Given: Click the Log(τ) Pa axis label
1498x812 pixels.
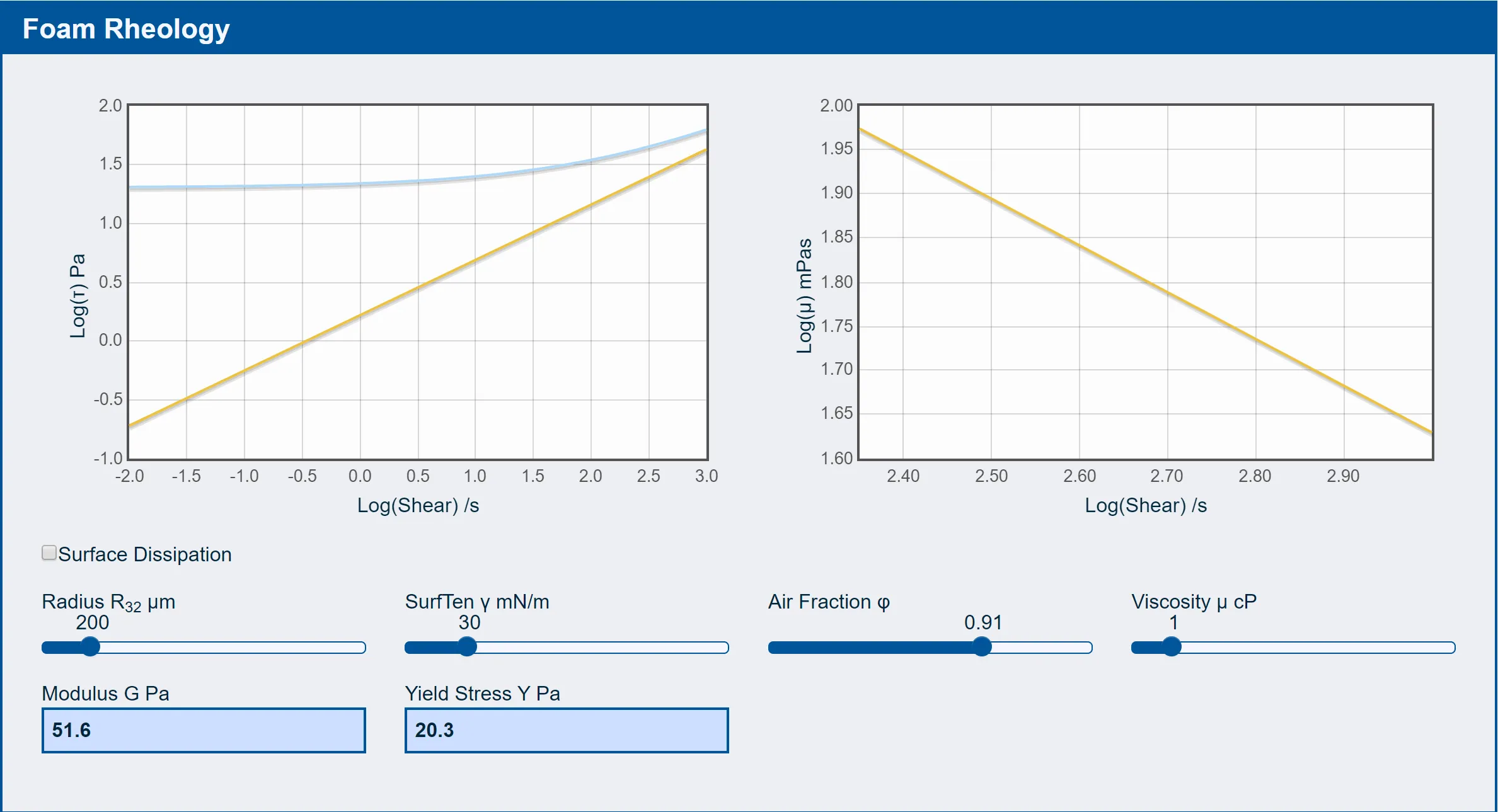Looking at the screenshot, I should tap(78, 296).
